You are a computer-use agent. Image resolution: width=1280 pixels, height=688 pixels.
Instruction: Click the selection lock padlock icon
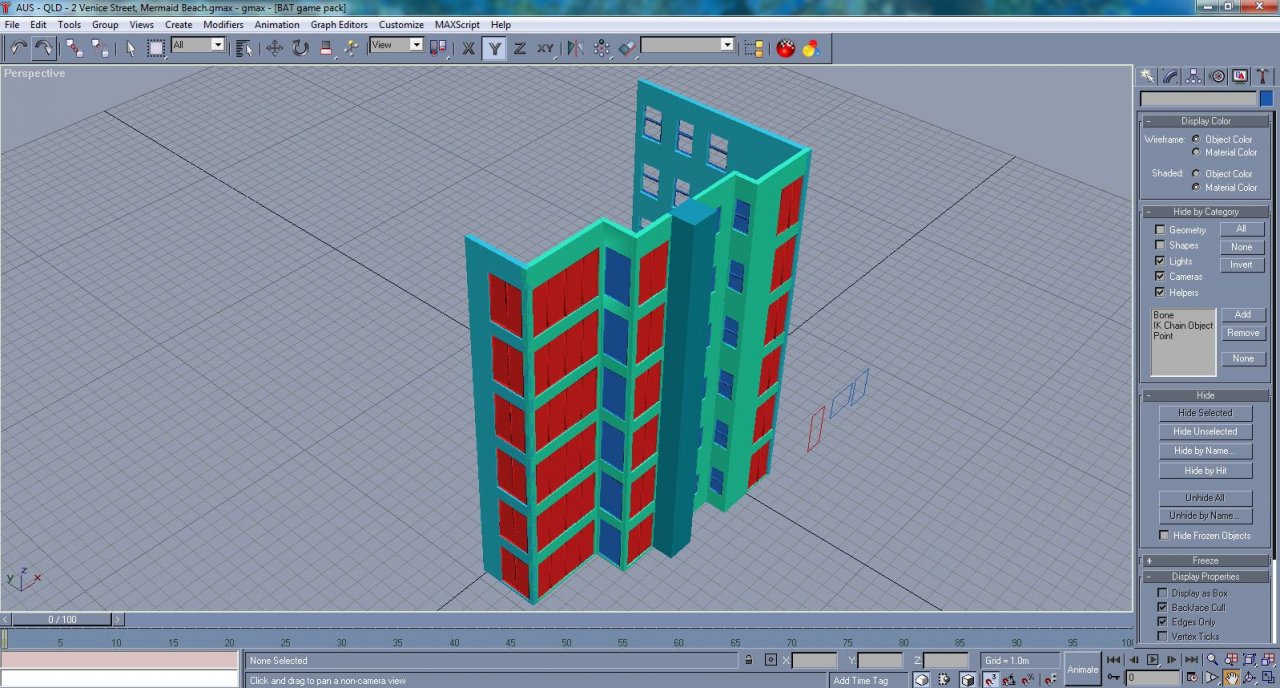pyautogui.click(x=748, y=660)
